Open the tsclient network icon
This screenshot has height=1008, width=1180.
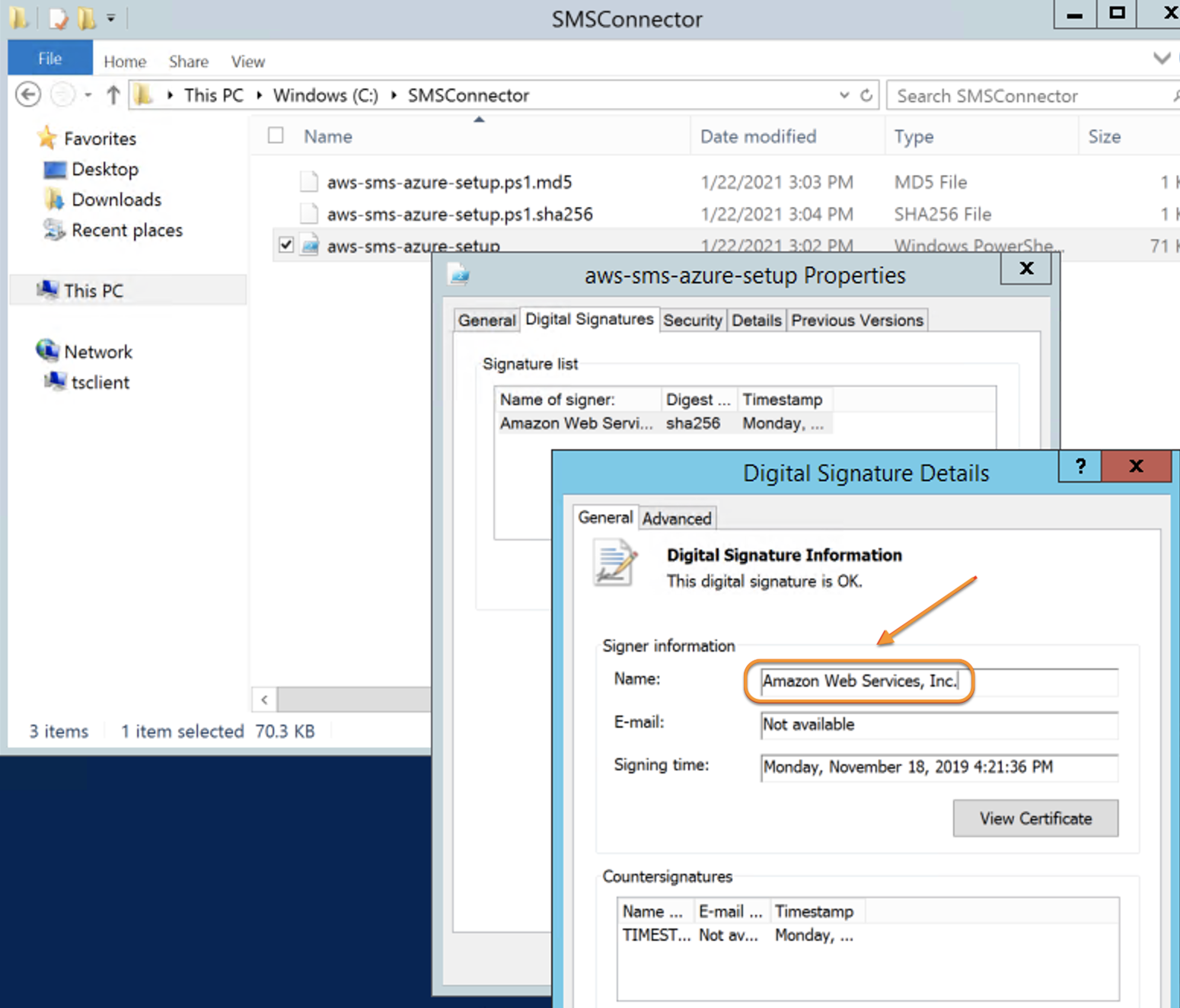pos(55,381)
